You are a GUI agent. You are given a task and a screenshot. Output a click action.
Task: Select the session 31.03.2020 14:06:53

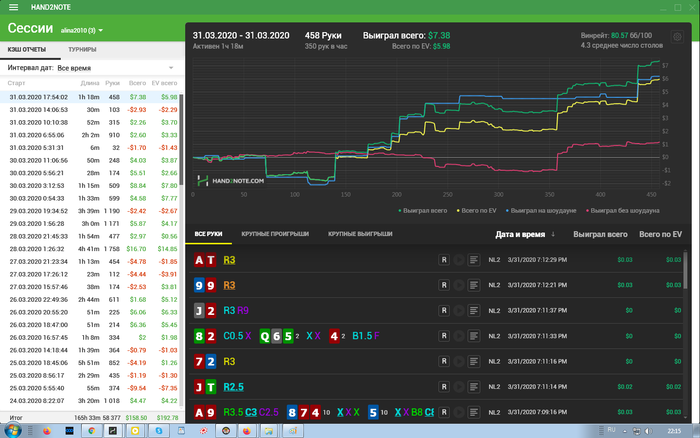89,109
